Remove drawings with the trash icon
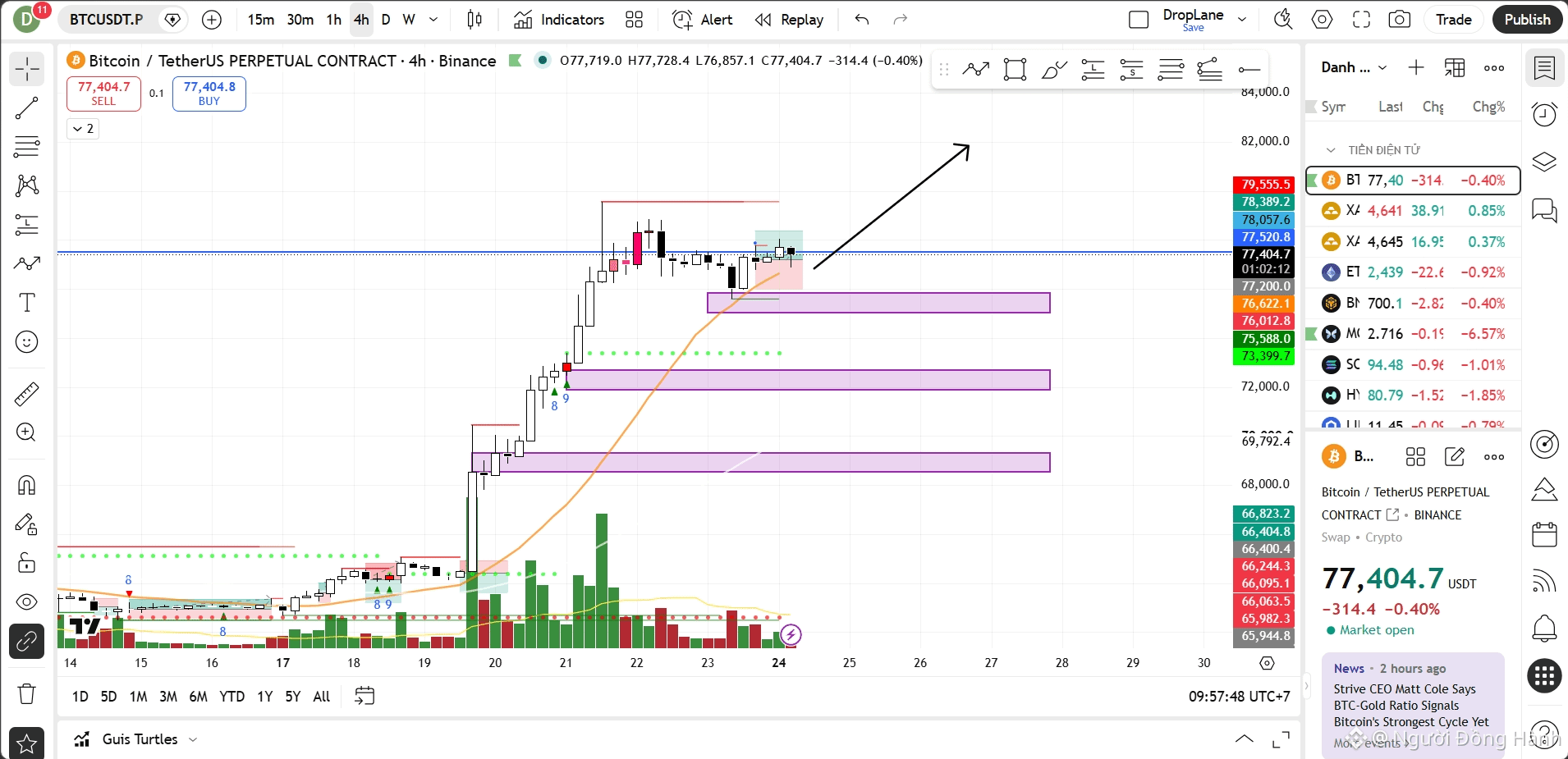This screenshot has width=1568, height=759. pos(26,694)
